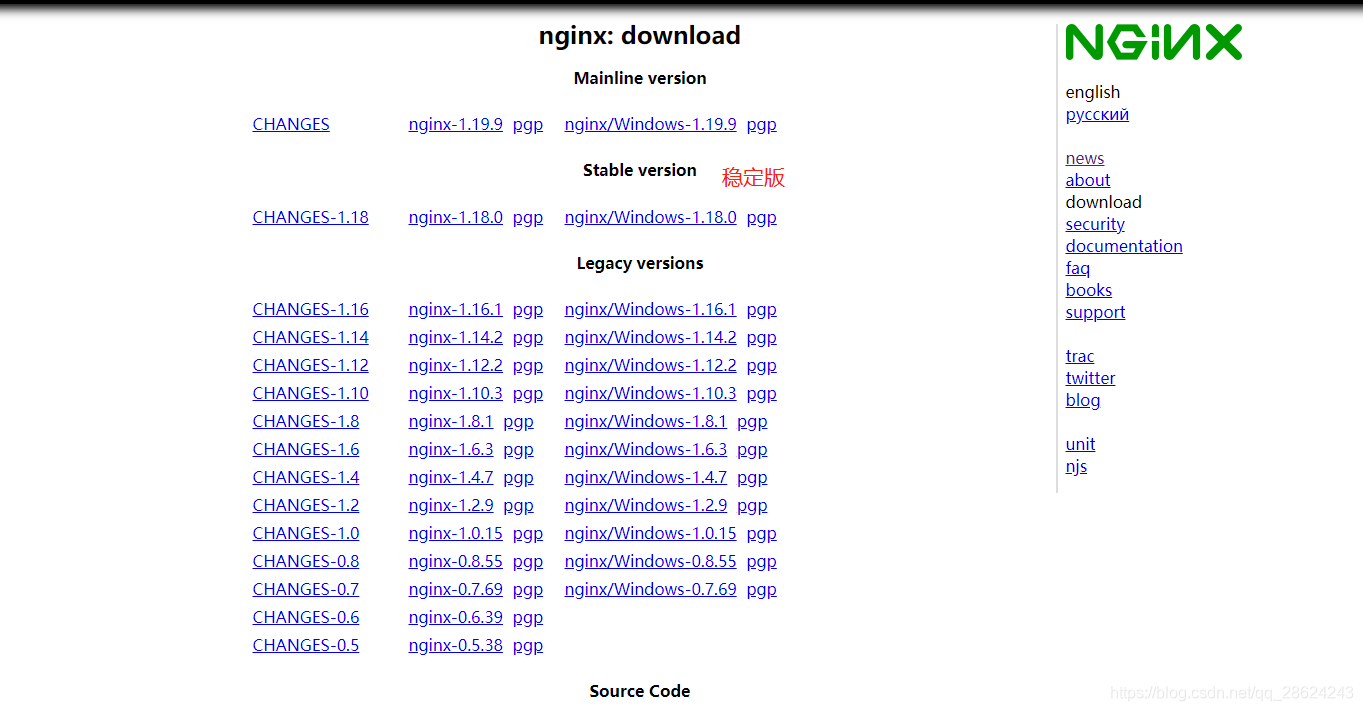The width and height of the screenshot is (1363, 711).
Task: Open the trac link
Action: pos(1080,356)
